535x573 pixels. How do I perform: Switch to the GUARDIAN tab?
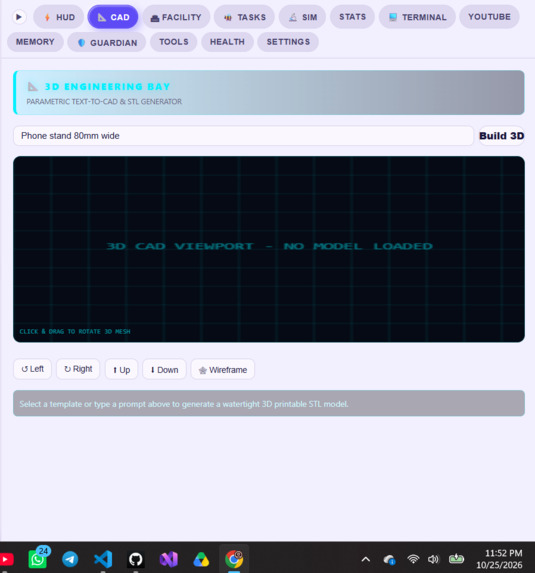[107, 42]
